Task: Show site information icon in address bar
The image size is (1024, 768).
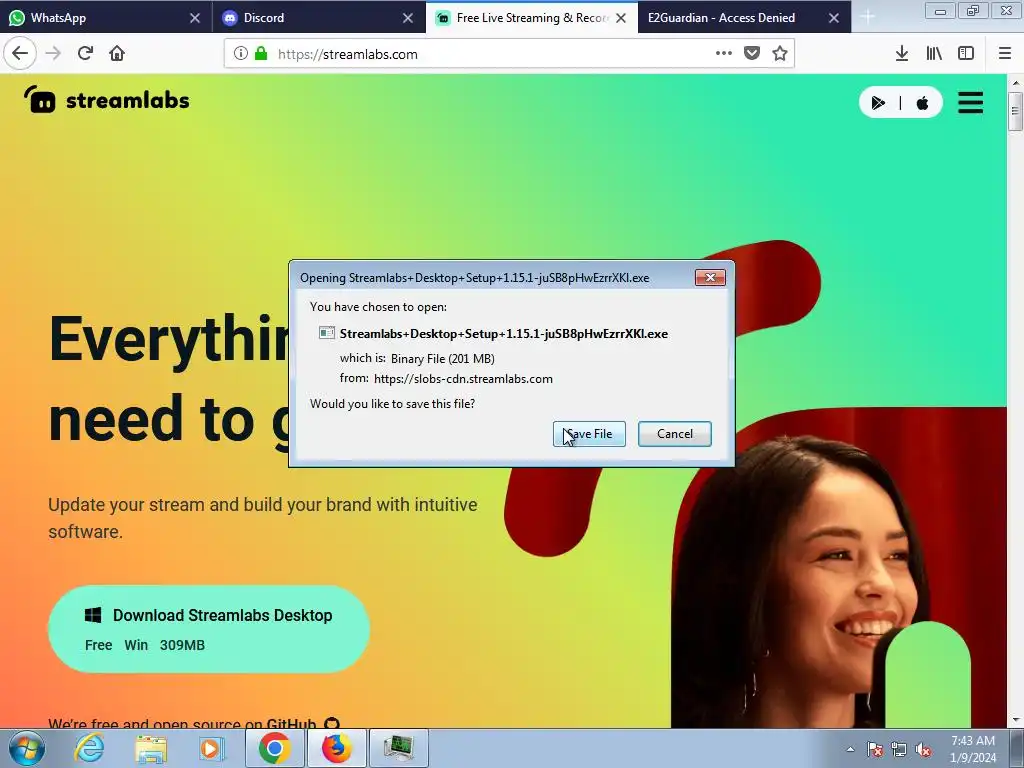Action: (240, 54)
